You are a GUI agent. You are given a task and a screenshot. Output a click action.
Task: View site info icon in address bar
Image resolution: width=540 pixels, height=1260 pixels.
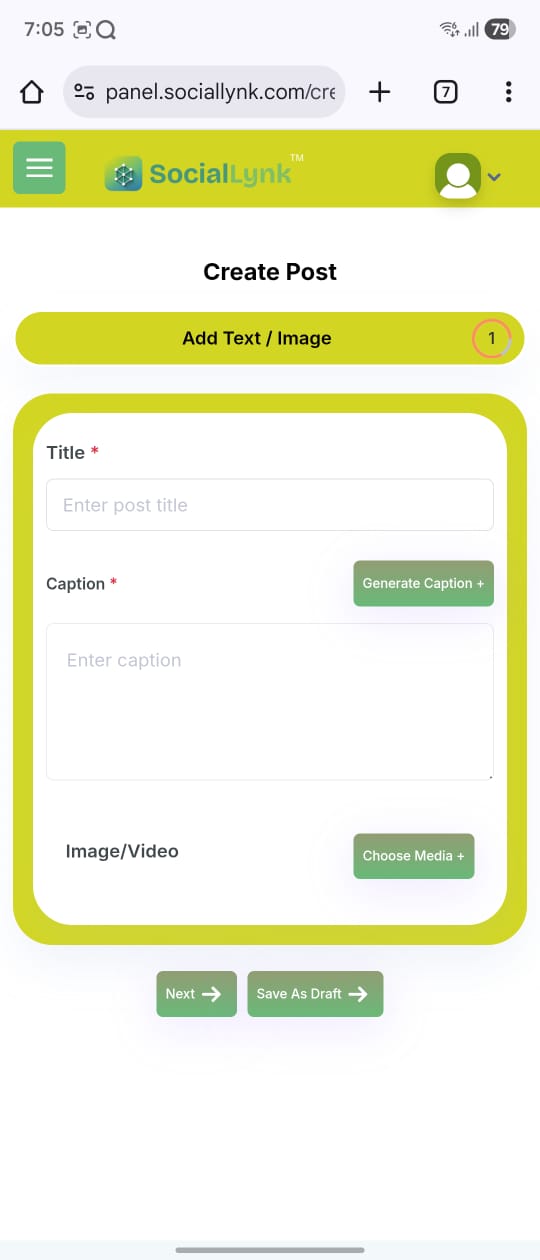click(x=85, y=93)
